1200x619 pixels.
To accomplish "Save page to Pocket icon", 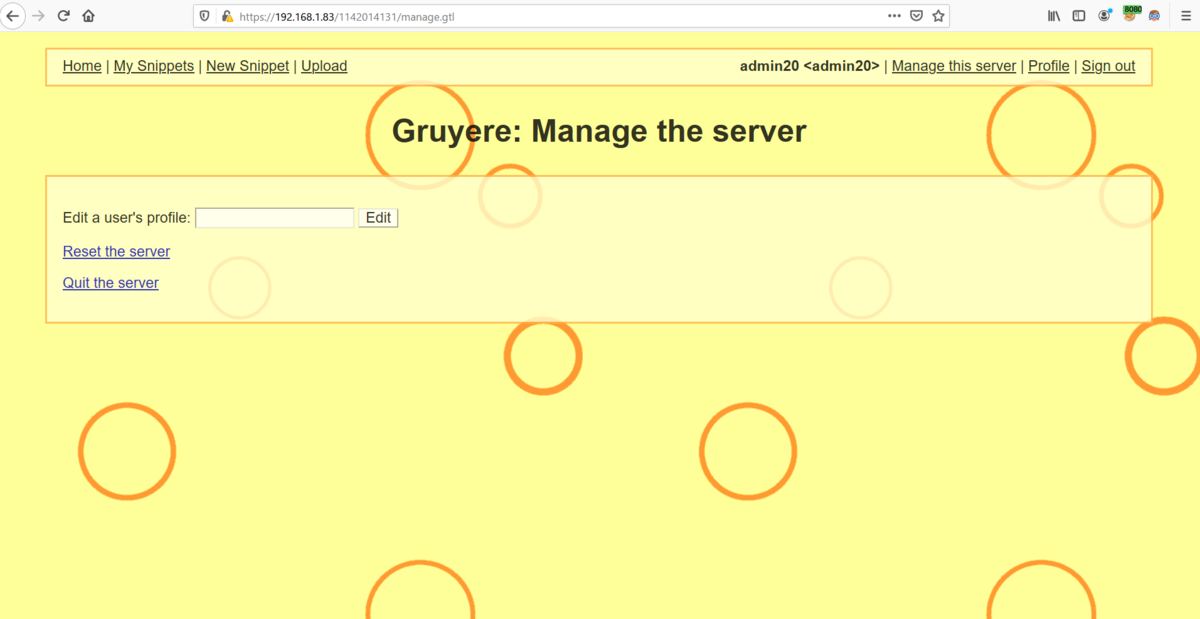I will point(916,16).
